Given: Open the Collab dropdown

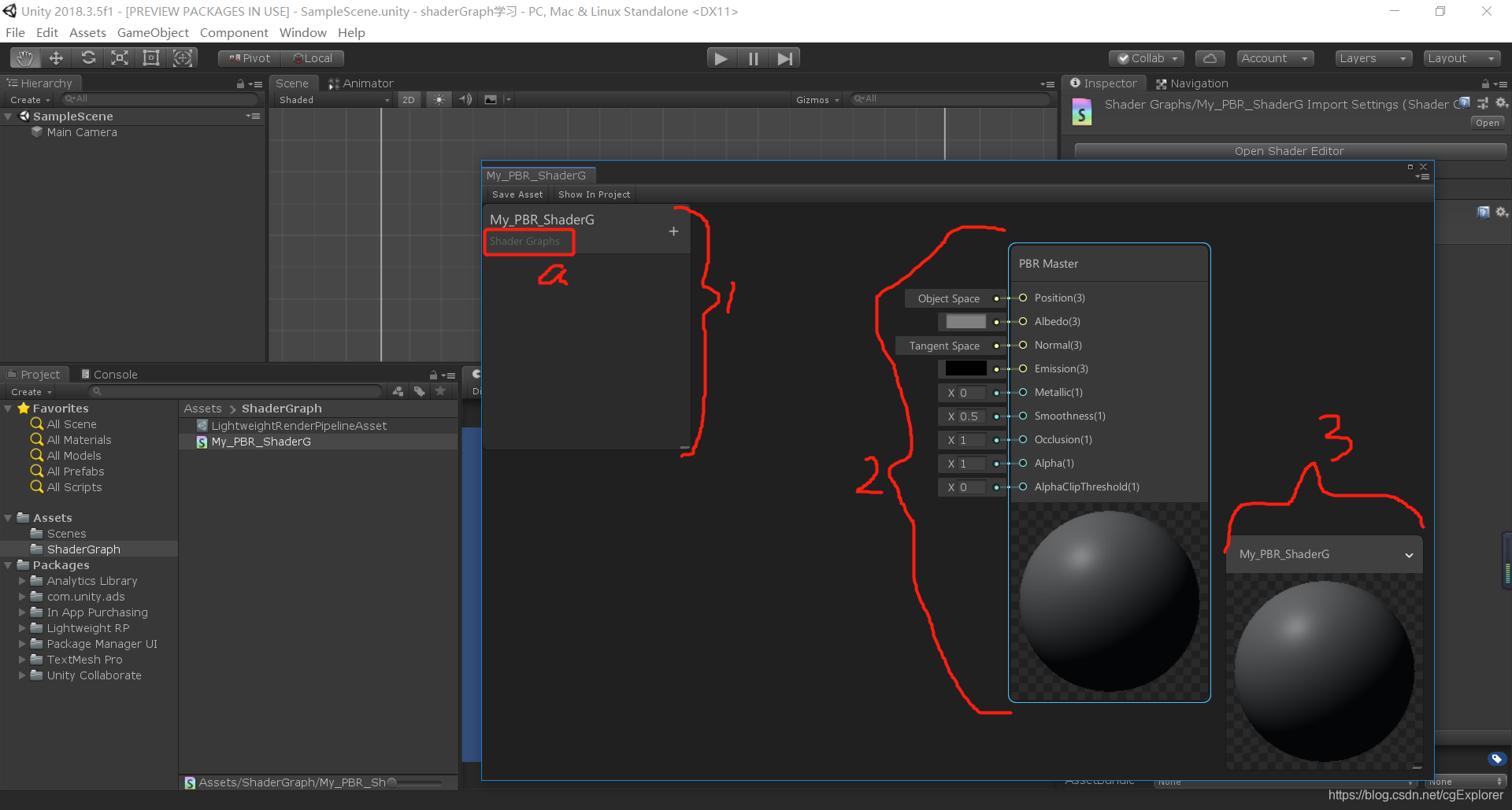Looking at the screenshot, I should 1146,58.
